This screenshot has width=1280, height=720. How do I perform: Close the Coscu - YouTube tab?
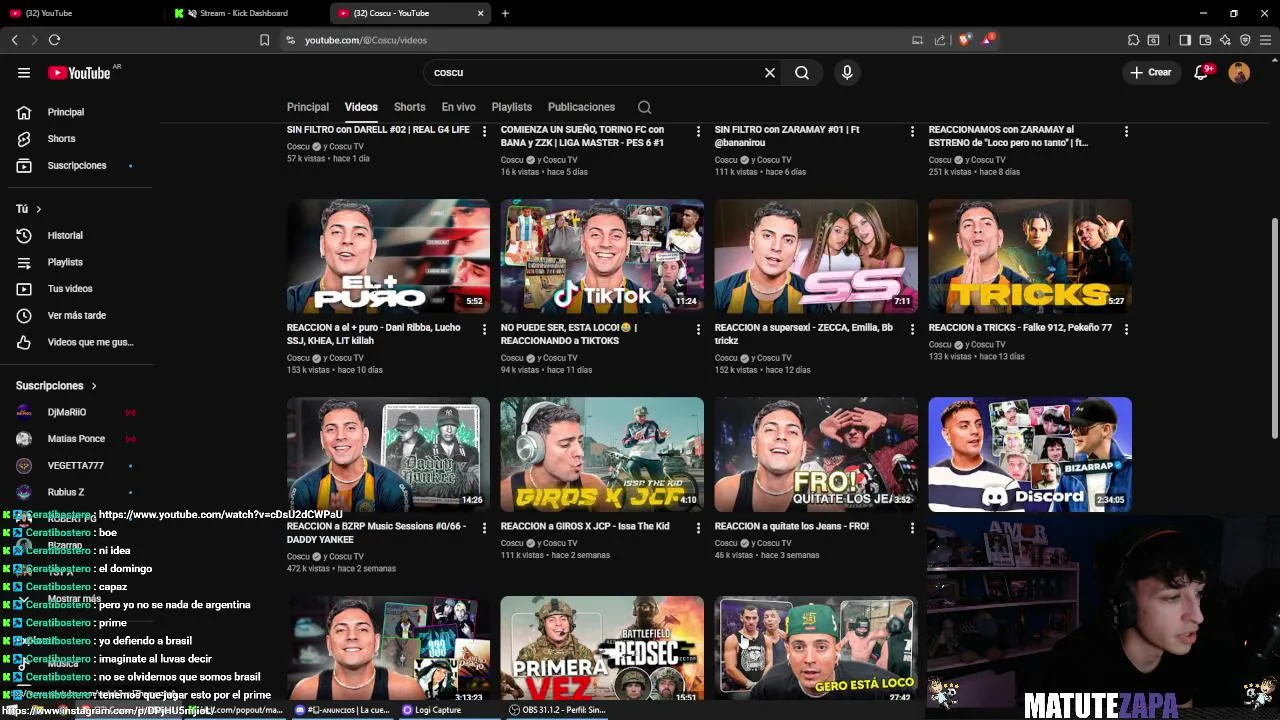(480, 13)
